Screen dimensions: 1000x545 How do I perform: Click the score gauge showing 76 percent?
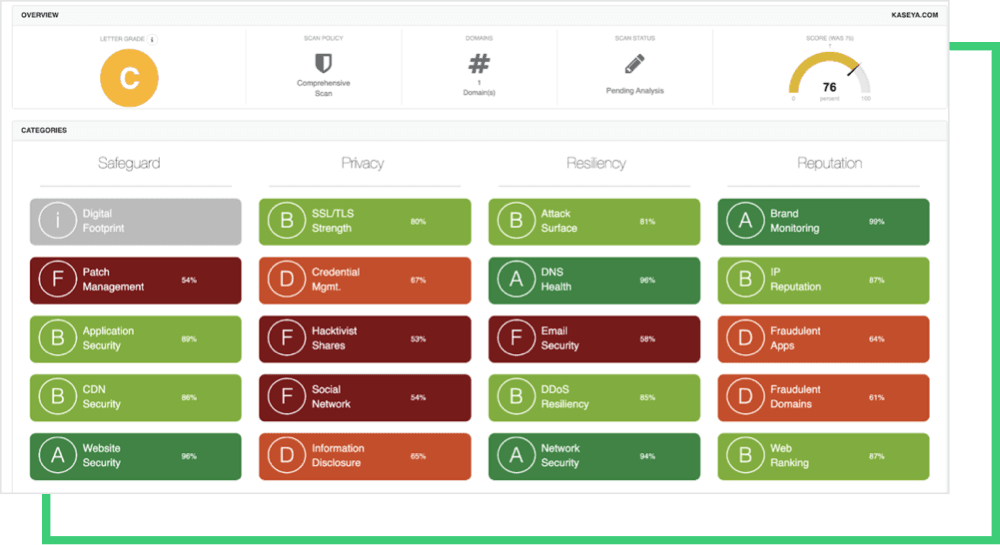point(829,77)
